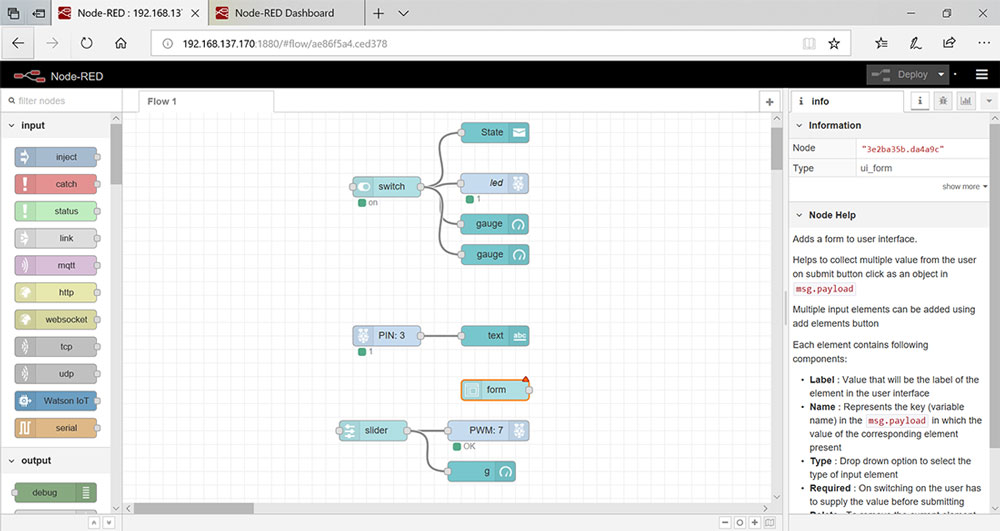The width and height of the screenshot is (1000, 531).
Task: Add a new flow tab with plus
Action: coord(769,102)
